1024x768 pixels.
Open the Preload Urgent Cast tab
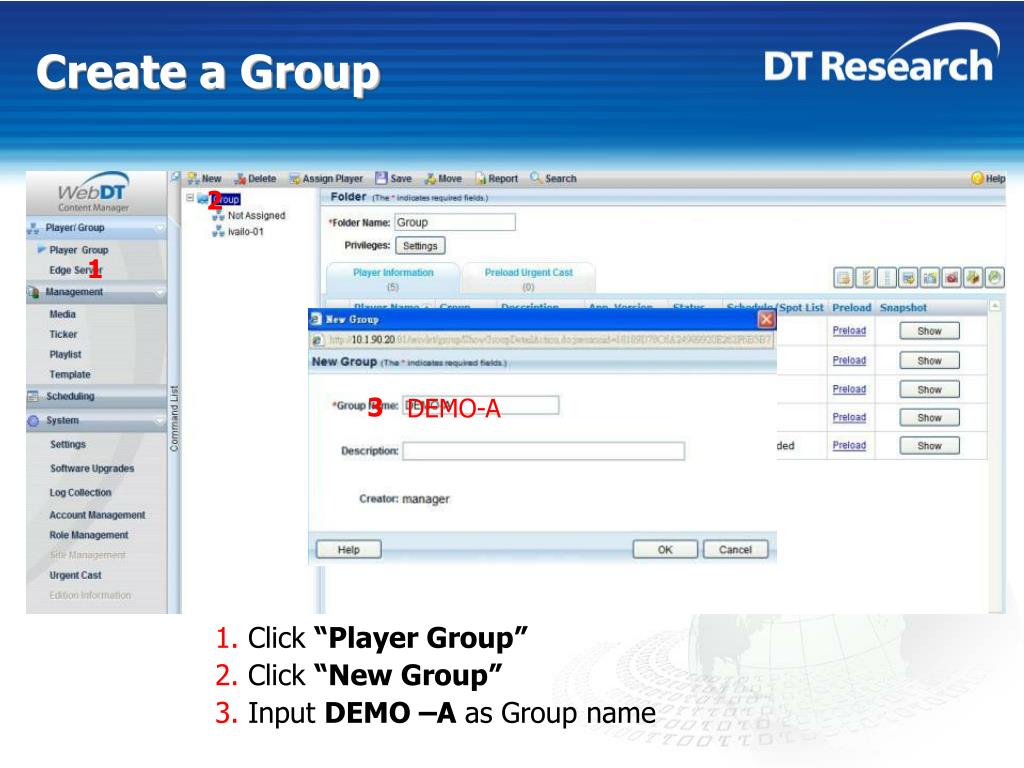[528, 279]
